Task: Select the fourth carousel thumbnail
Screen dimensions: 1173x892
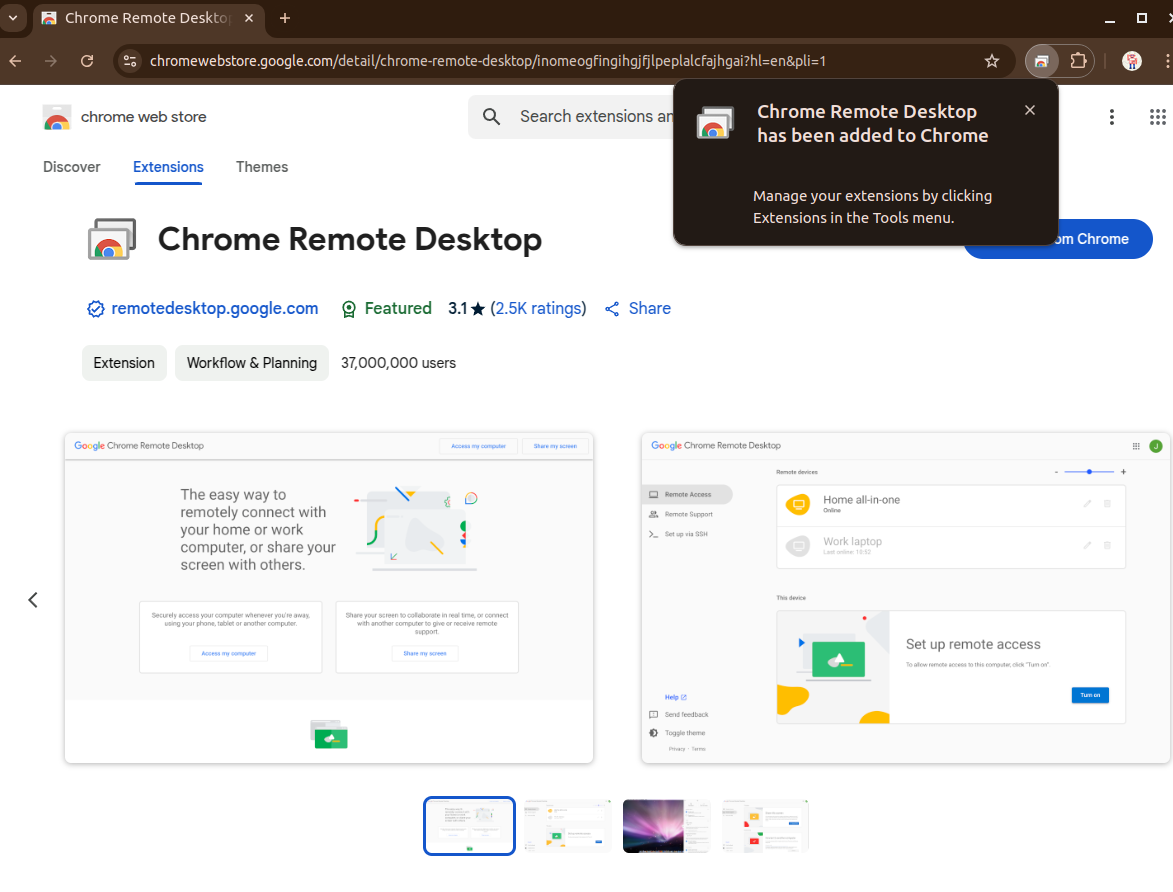Action: [765, 825]
